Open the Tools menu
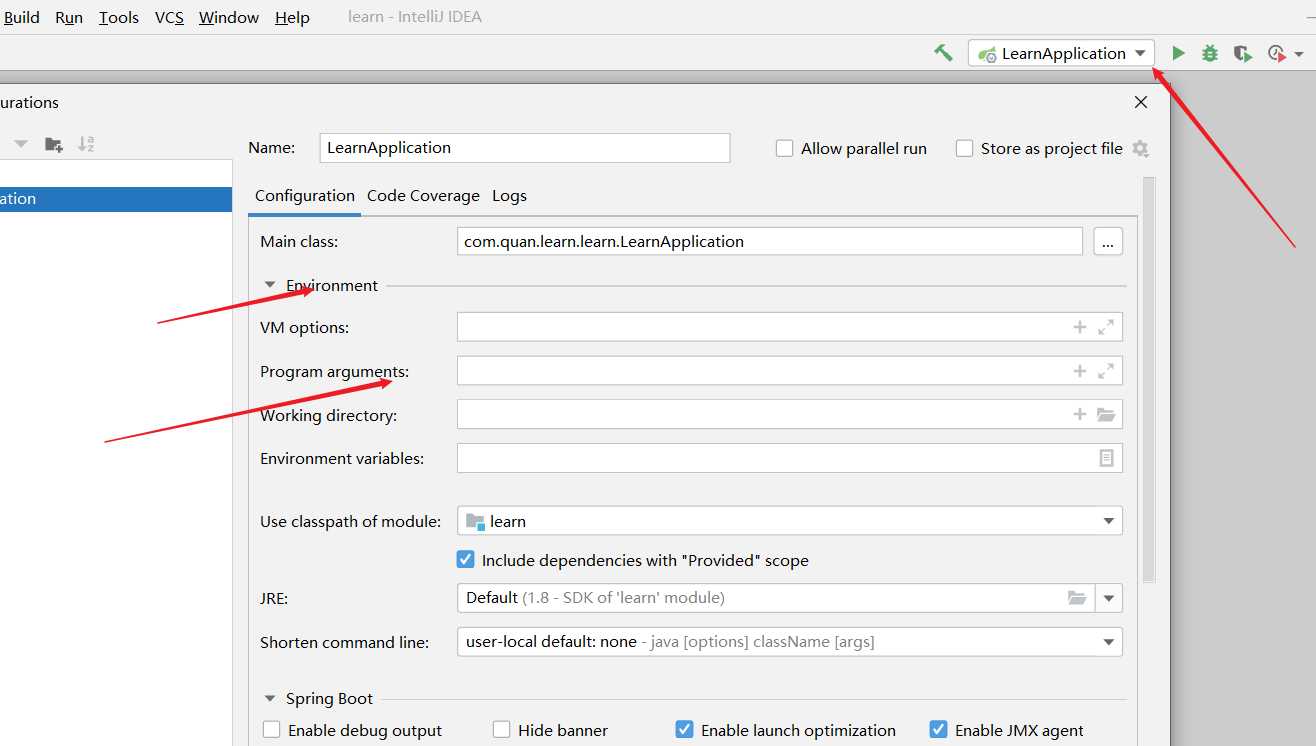The image size is (1316, 746). pos(119,17)
